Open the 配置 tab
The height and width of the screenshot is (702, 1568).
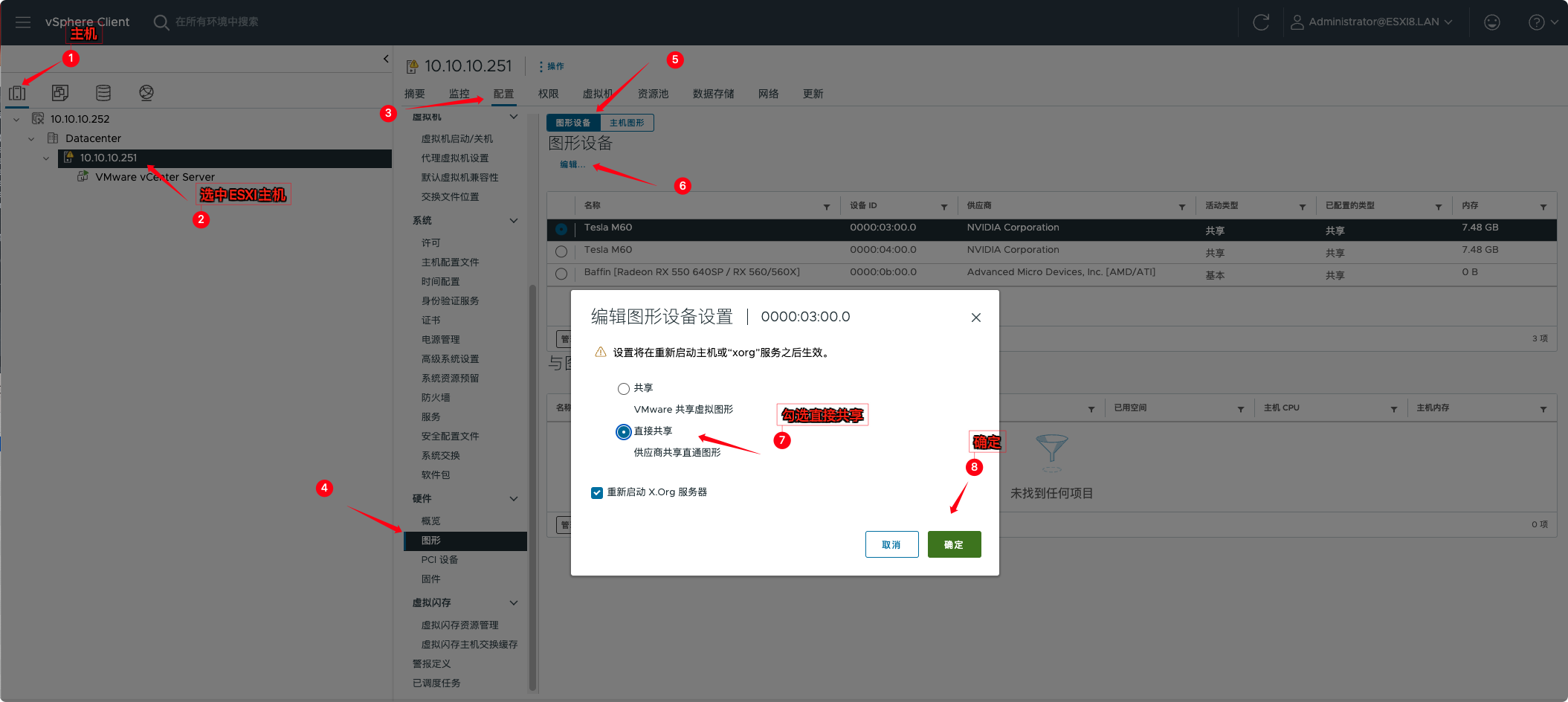(x=504, y=94)
